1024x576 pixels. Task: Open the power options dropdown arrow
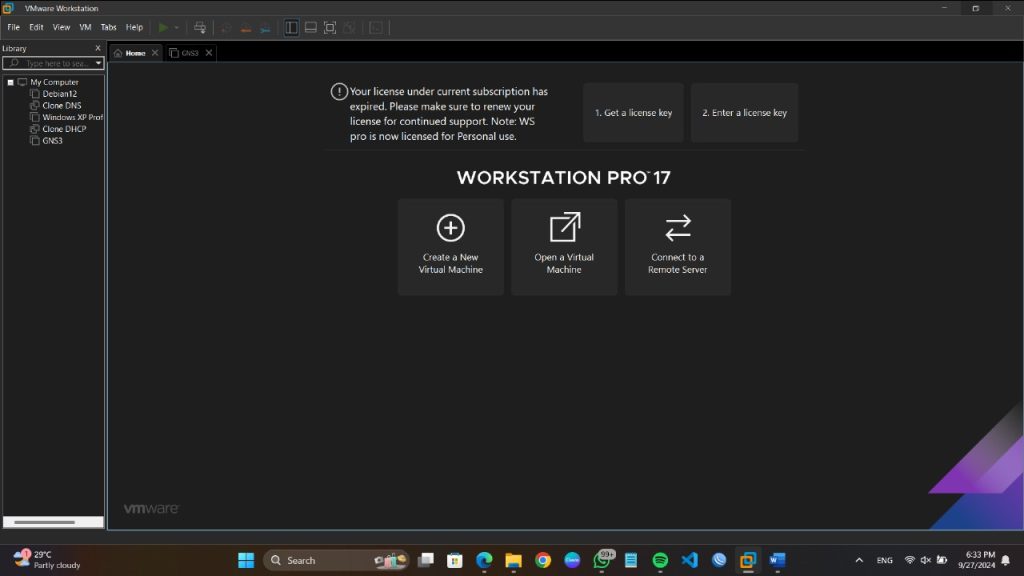[x=177, y=28]
